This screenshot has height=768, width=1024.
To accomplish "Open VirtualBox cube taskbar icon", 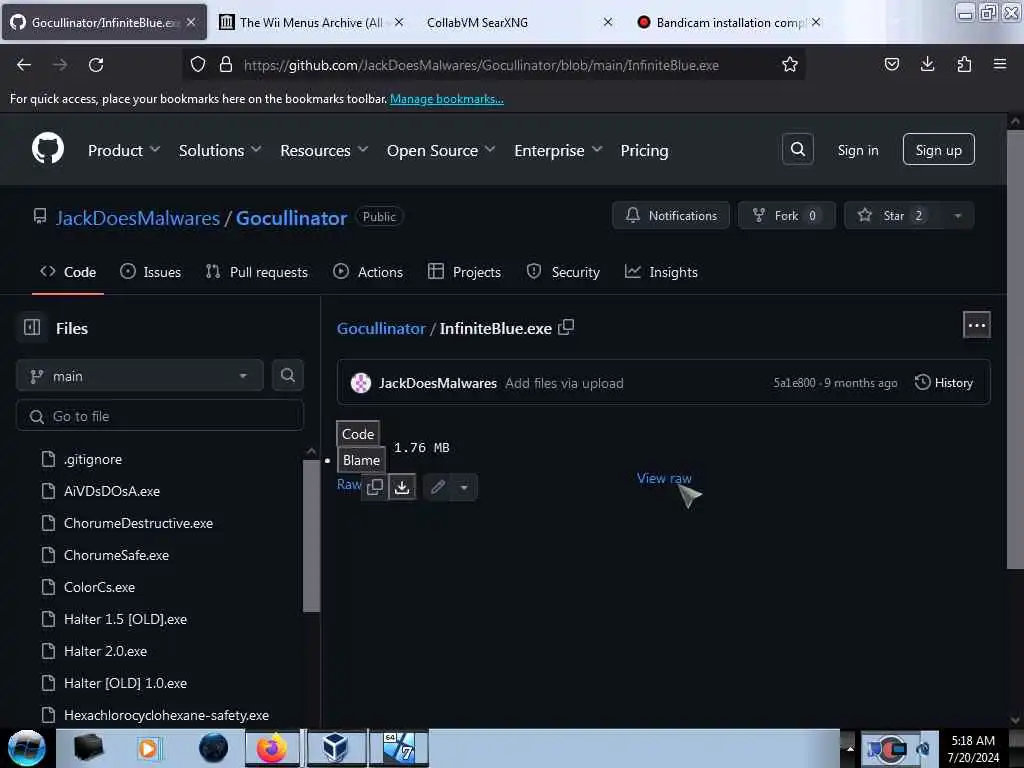I will click(335, 748).
